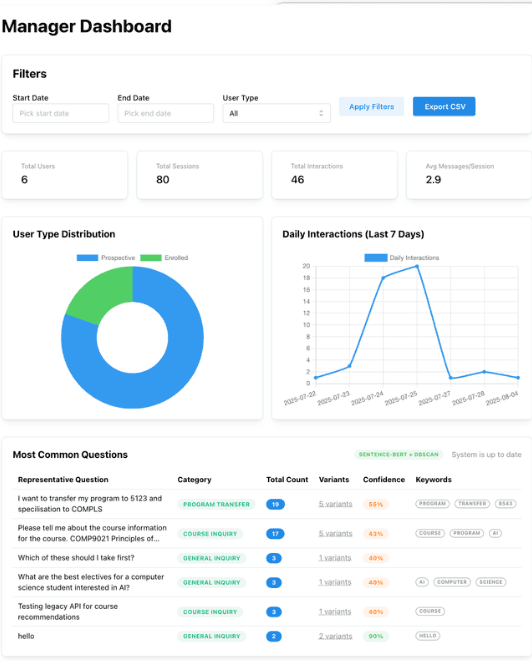Click GENERAL INQUIRY badge in hello row
Viewport: 532px width, 661px height.
click(212, 636)
